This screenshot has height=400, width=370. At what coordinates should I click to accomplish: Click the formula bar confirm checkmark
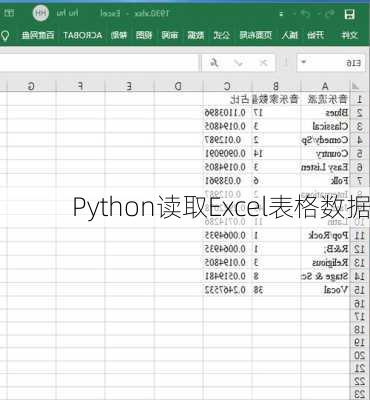click(238, 62)
